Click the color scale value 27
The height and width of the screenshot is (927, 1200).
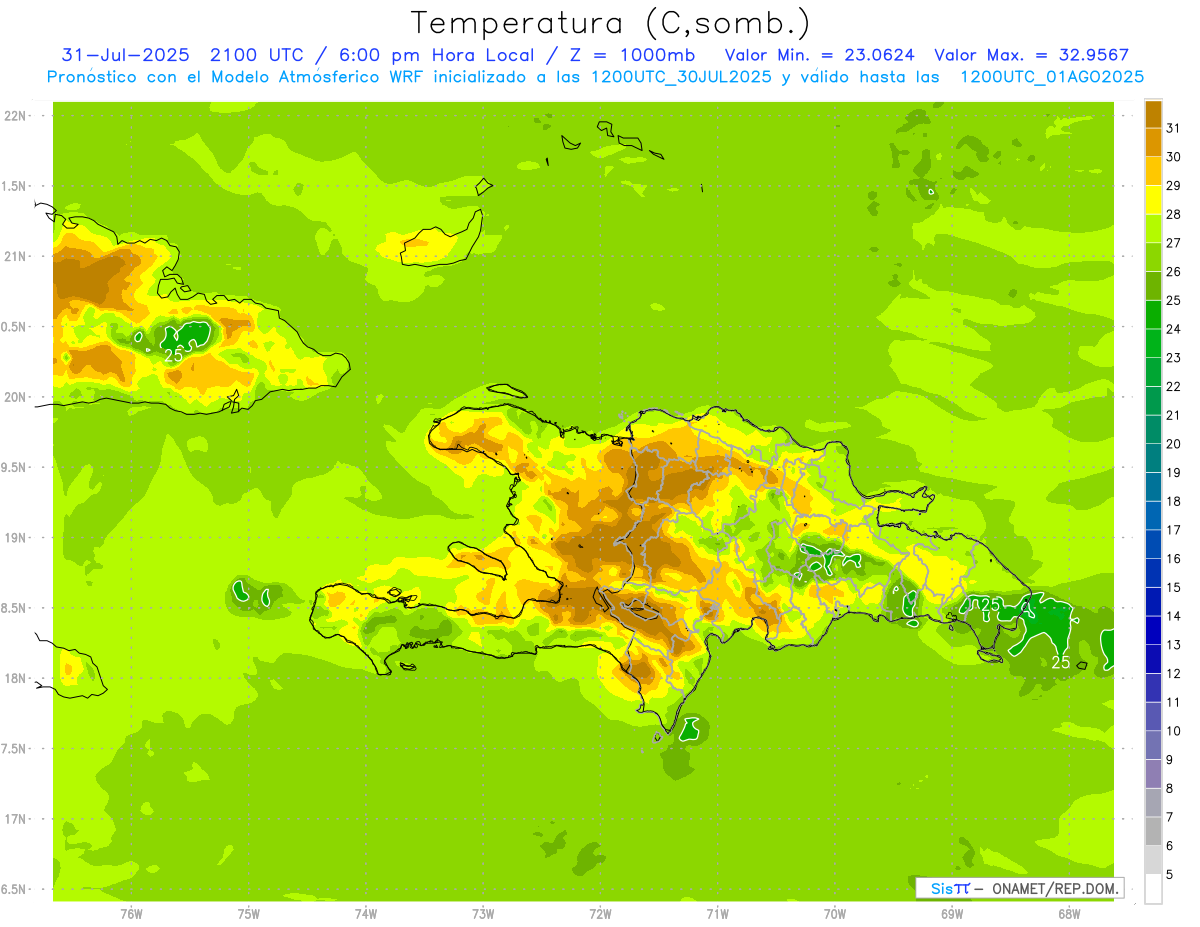click(x=1173, y=243)
